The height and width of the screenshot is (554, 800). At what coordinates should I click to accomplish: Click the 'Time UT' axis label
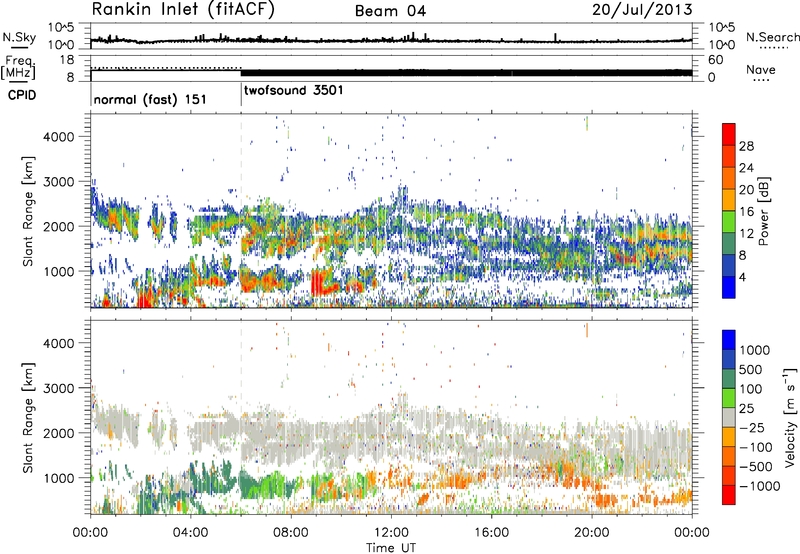(391, 548)
